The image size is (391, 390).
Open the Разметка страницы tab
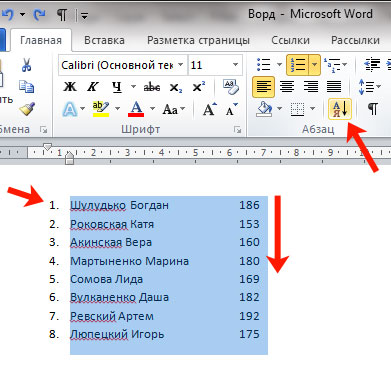coord(198,40)
